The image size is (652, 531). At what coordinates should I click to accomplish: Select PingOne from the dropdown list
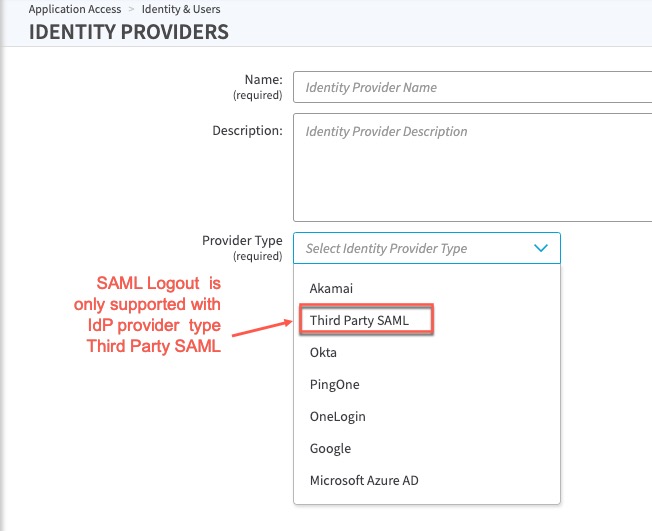click(334, 384)
